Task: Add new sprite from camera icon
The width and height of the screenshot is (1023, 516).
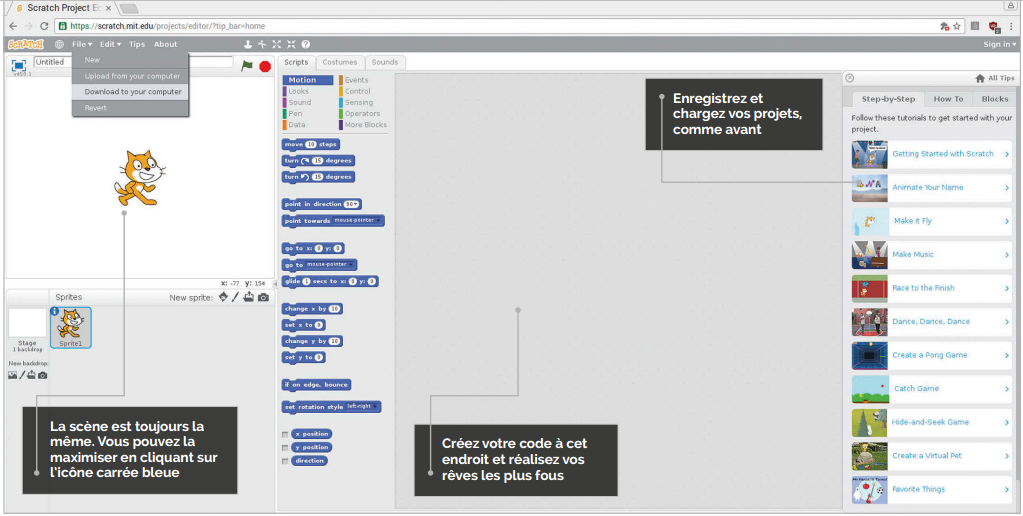Action: [263, 297]
